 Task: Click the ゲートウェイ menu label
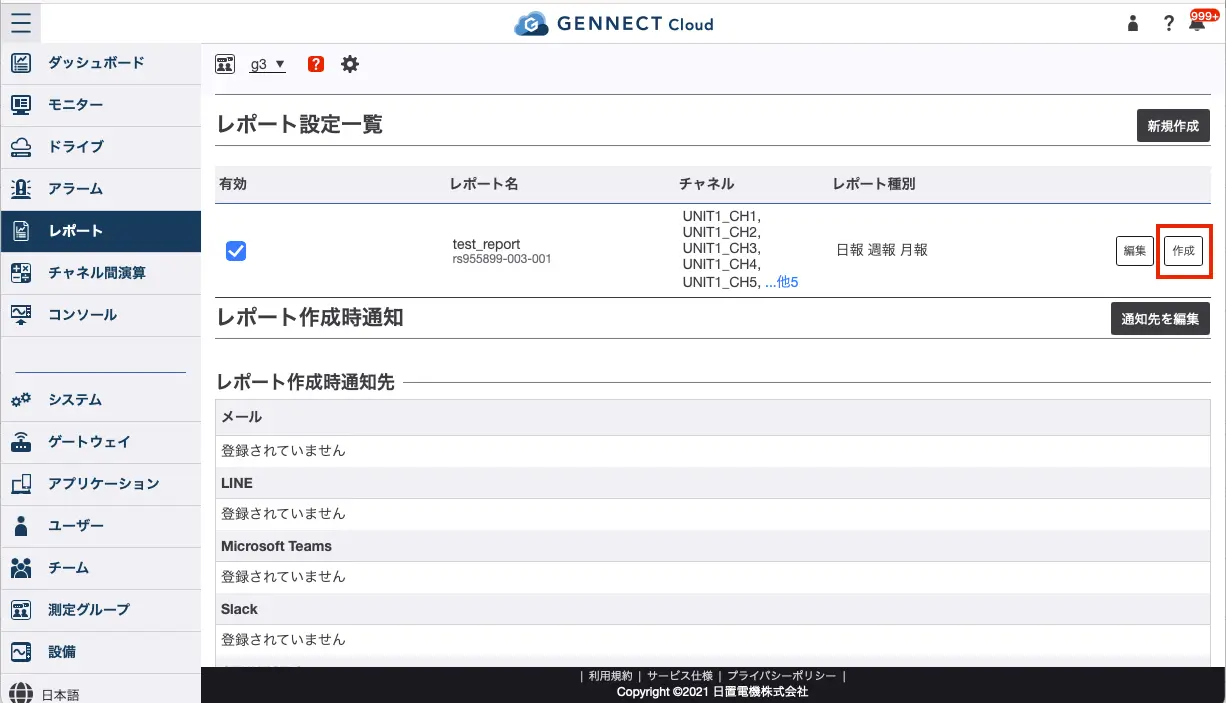coord(89,442)
